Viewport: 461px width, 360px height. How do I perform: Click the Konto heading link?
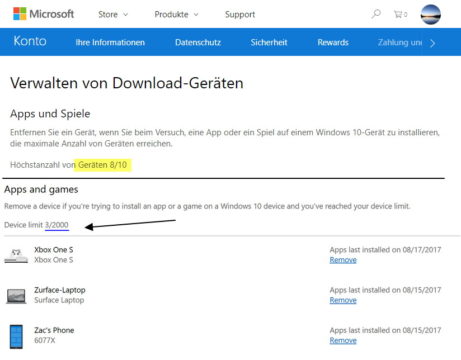pos(30,41)
